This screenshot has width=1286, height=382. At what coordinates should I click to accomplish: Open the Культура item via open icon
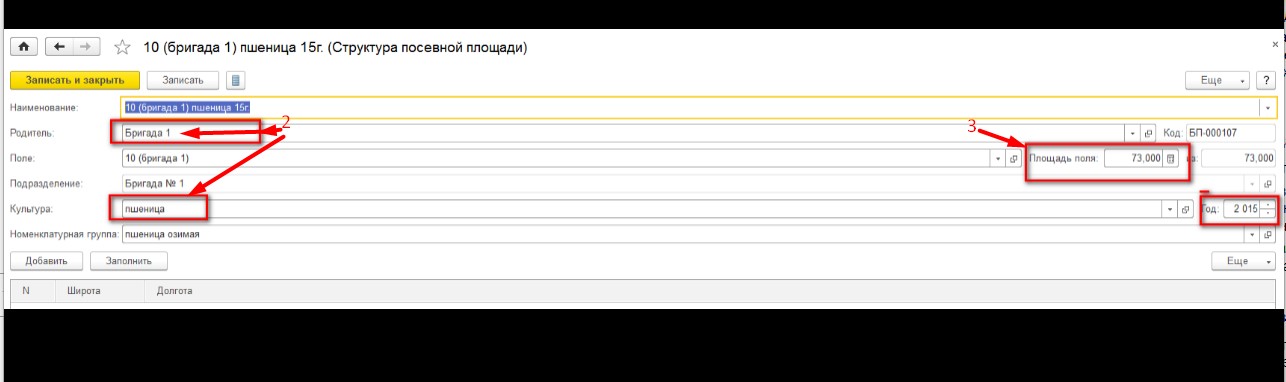point(1185,210)
